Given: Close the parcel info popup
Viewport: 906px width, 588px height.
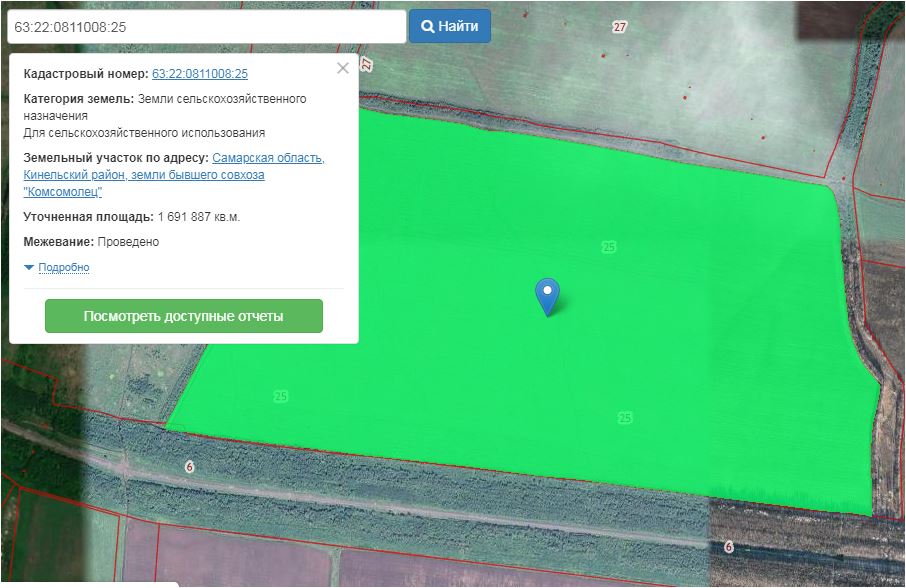Looking at the screenshot, I should [343, 68].
